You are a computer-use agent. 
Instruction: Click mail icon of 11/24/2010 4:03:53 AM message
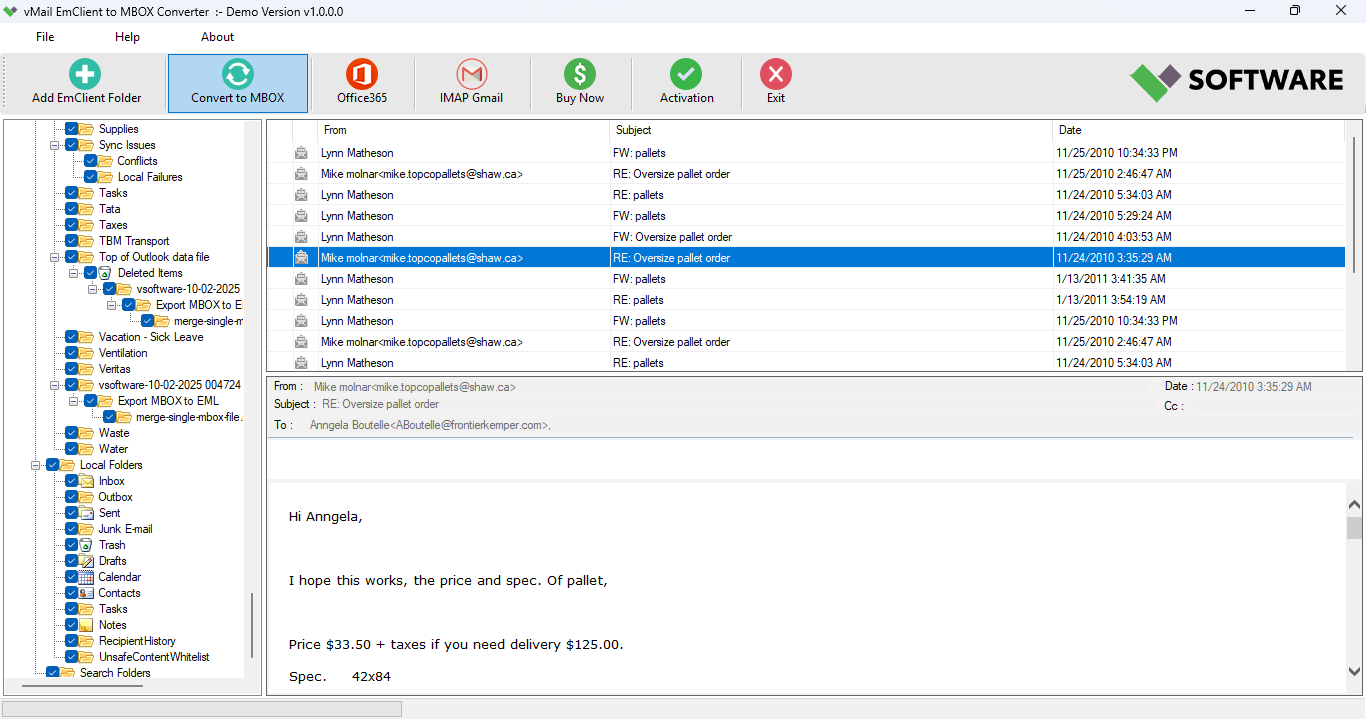pyautogui.click(x=301, y=237)
